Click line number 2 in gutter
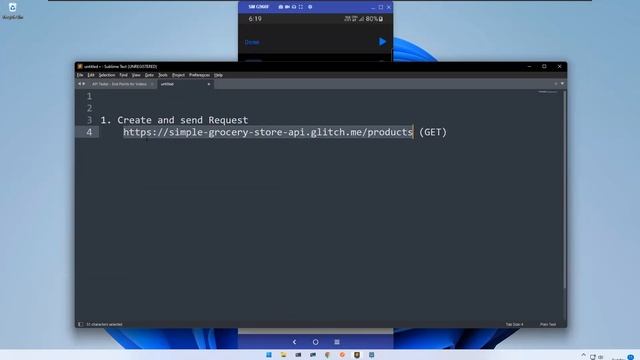Image resolution: width=640 pixels, height=360 pixels. 89,108
